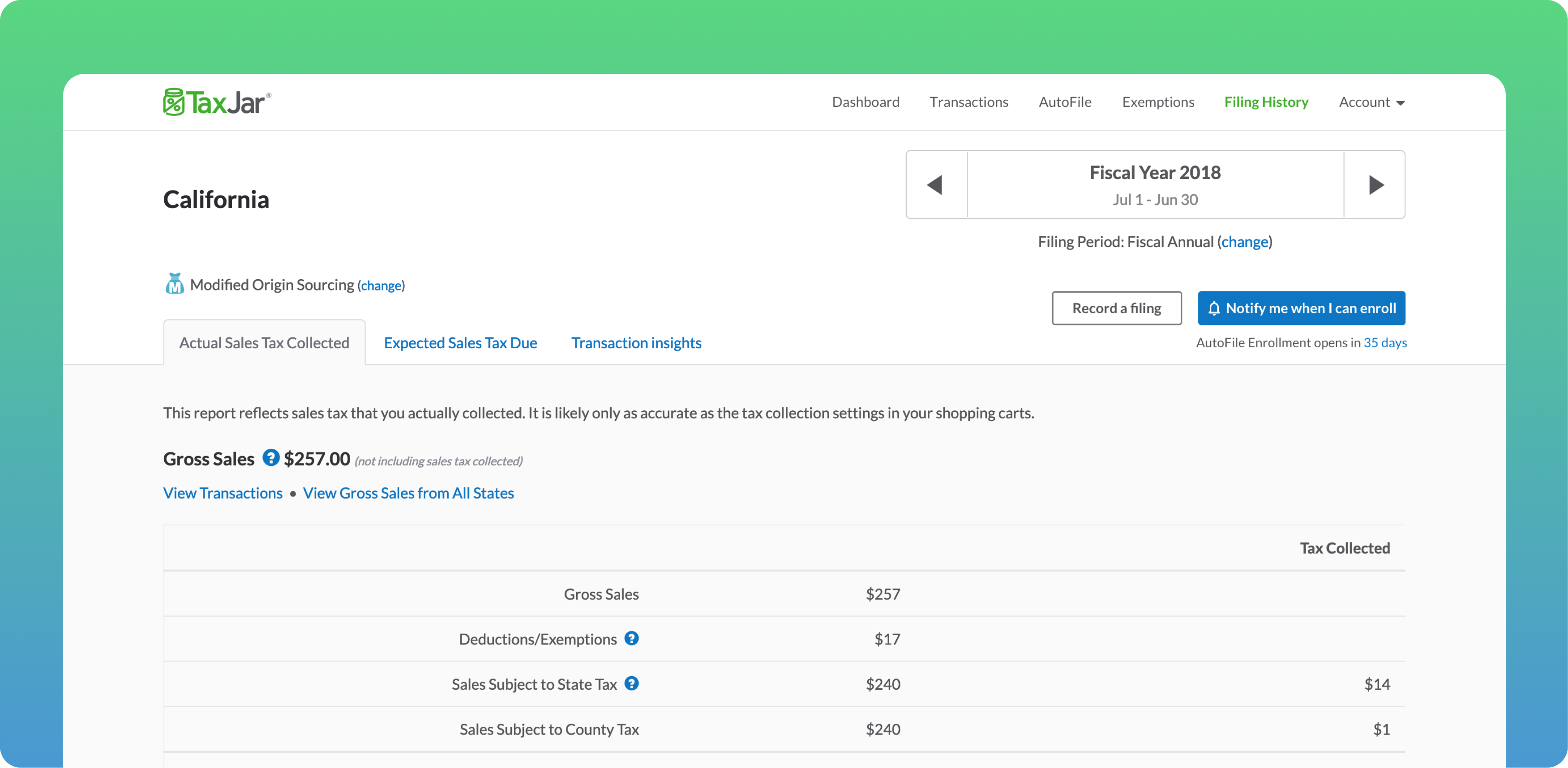
Task: Open Deductions/Exemptions help tooltip icon
Action: [x=631, y=638]
